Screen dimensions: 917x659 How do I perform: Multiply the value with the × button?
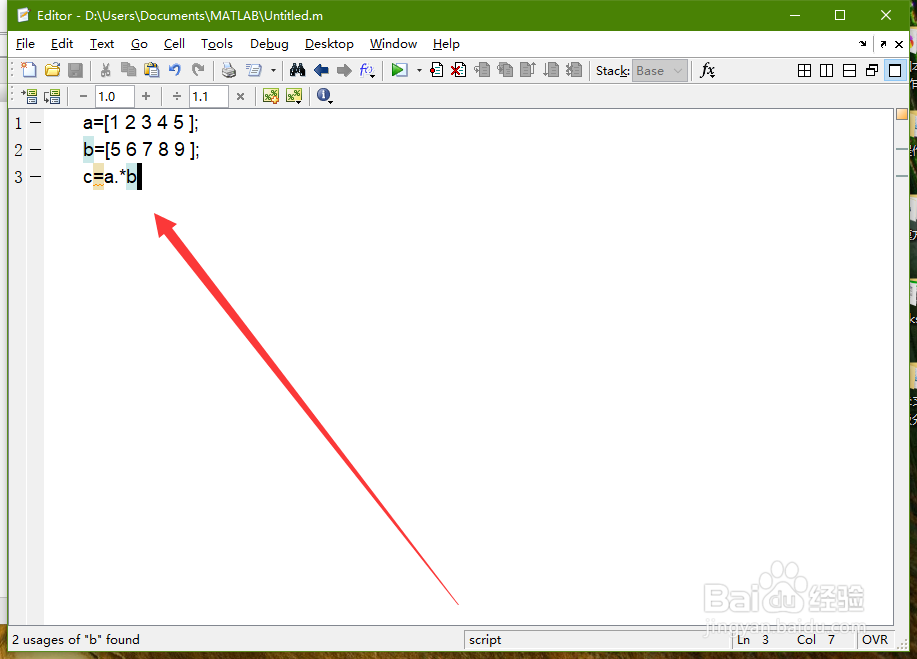240,96
